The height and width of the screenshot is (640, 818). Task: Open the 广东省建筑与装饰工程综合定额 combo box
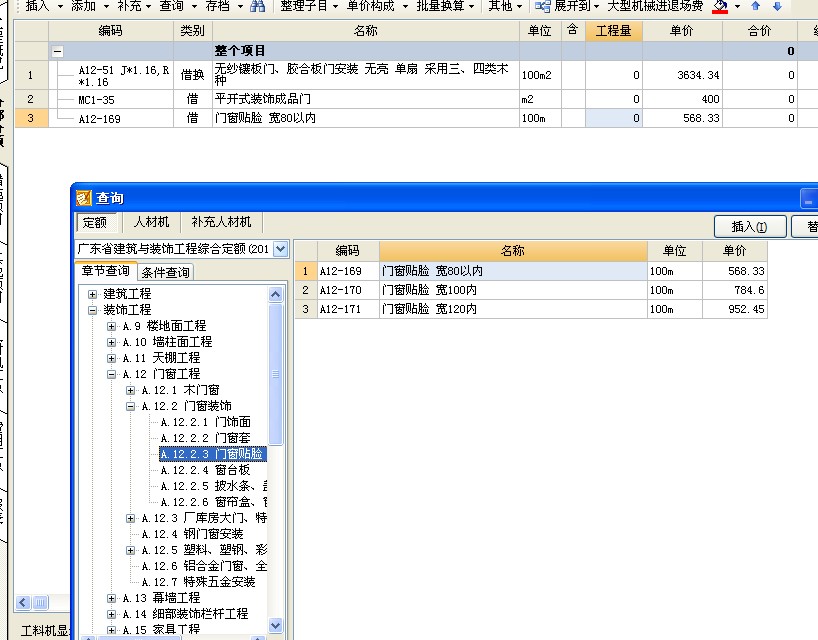(281, 249)
